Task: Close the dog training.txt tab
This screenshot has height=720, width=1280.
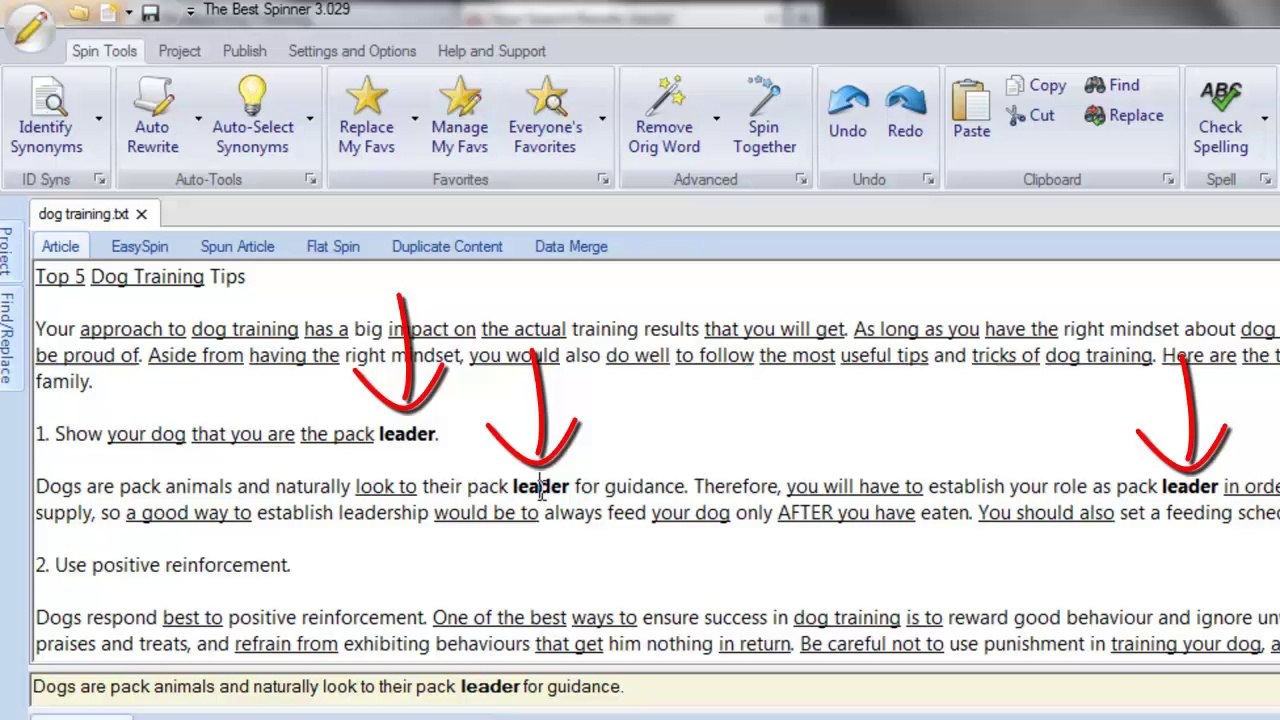Action: point(141,214)
